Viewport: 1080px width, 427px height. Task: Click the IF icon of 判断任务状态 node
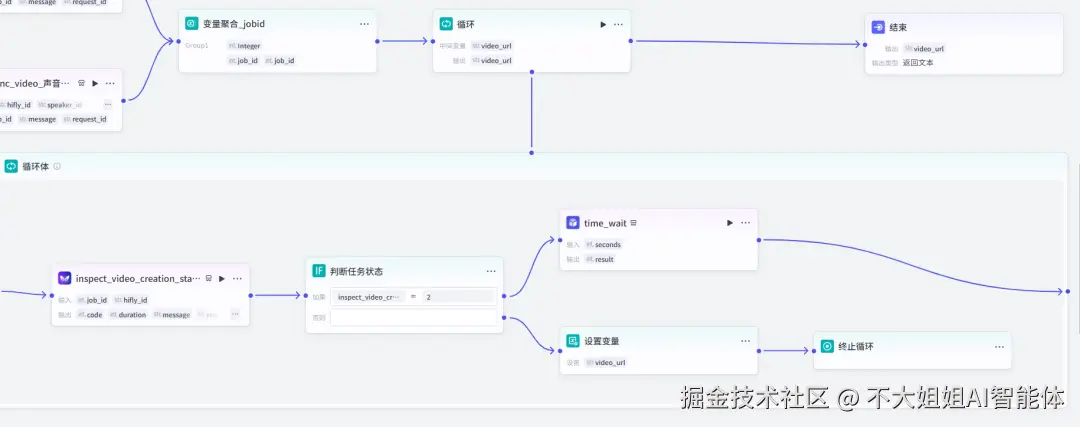coord(319,271)
